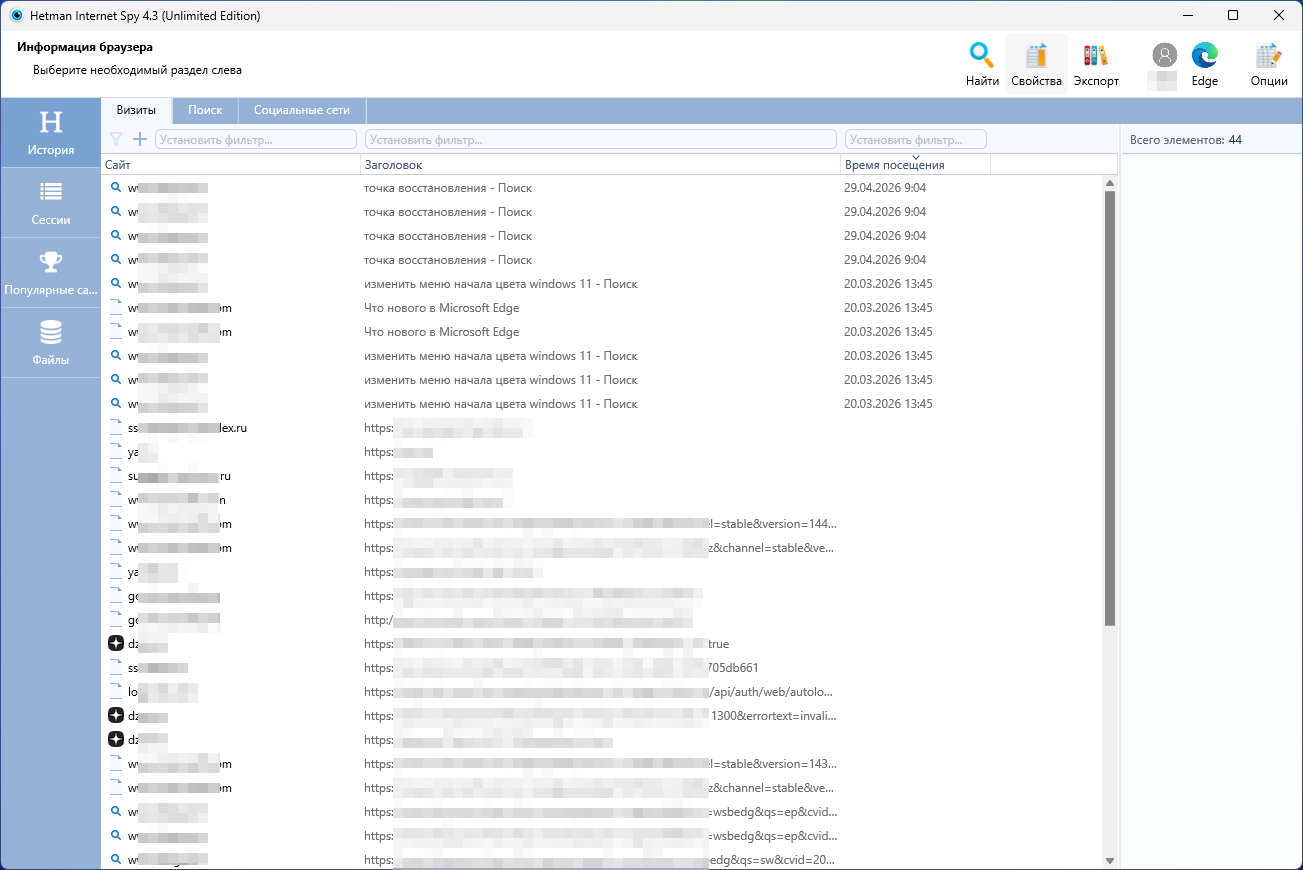Select the row ending l=stable&version=144...
The width and height of the screenshot is (1303, 870).
[x=601, y=524]
